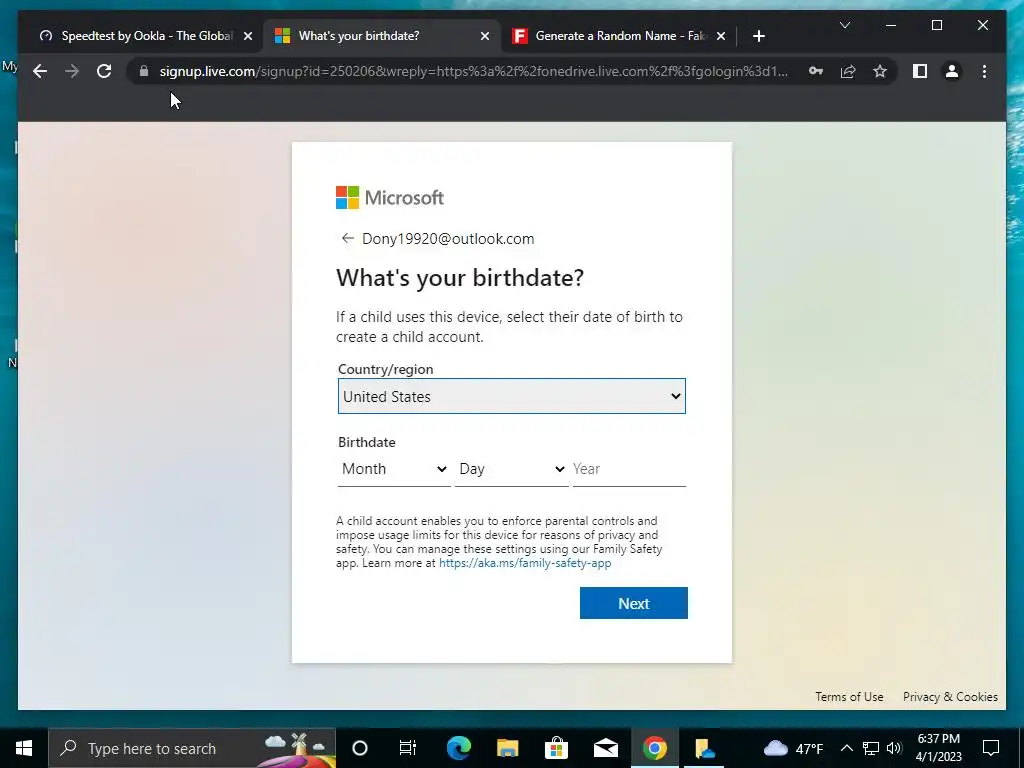Toggle Chrome side panel icon
This screenshot has width=1024, height=768.
click(x=920, y=71)
